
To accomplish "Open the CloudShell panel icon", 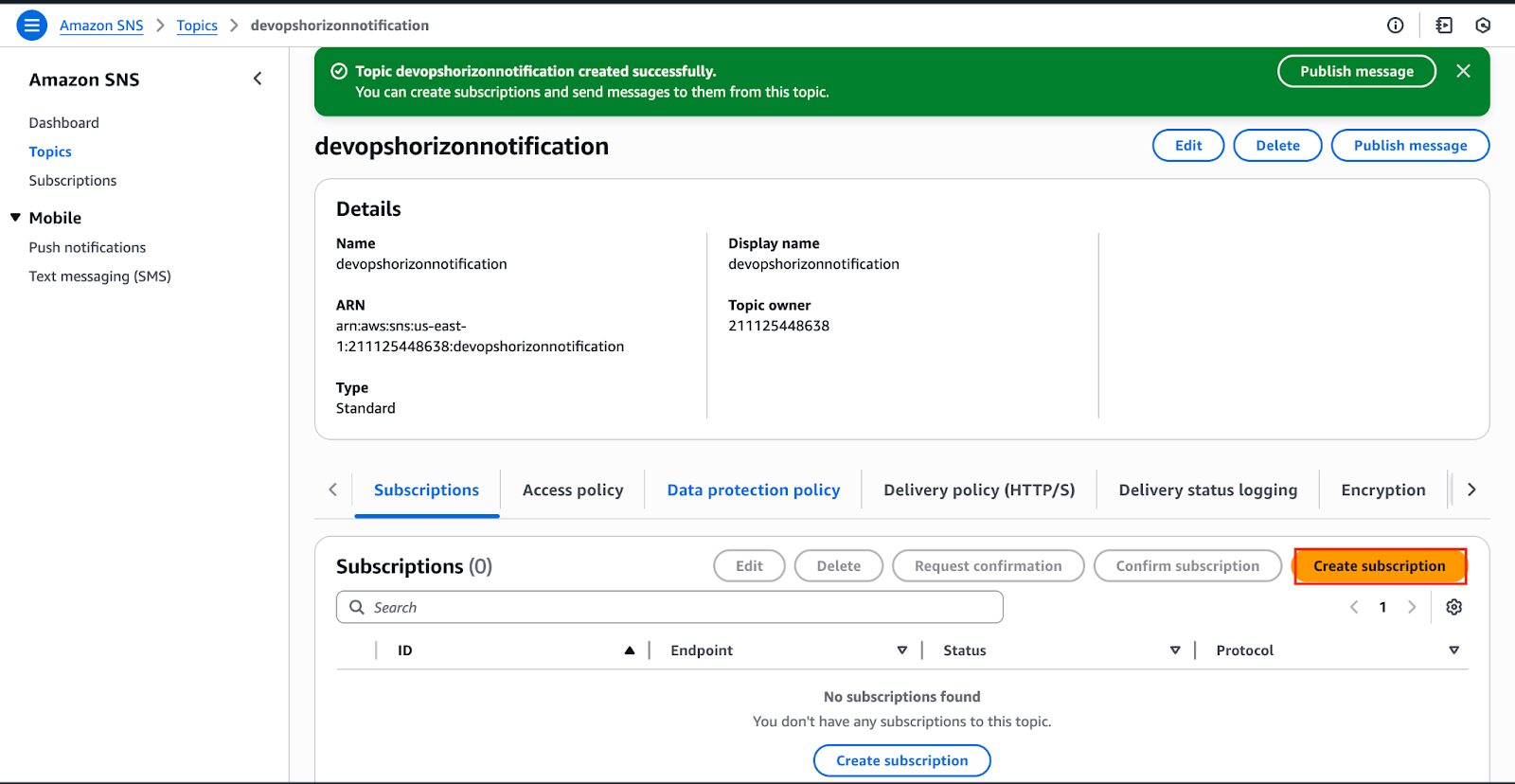I will [1444, 26].
